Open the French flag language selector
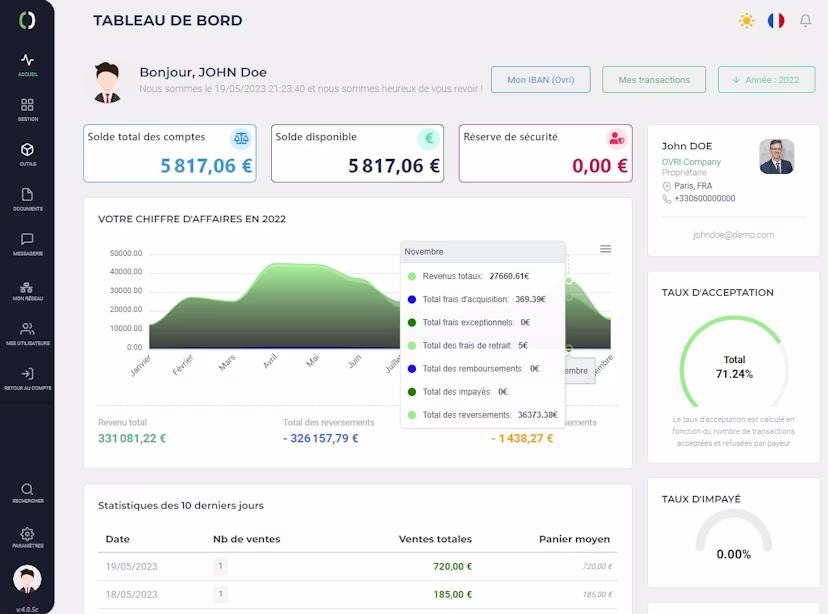The height and width of the screenshot is (614, 828). pos(776,21)
